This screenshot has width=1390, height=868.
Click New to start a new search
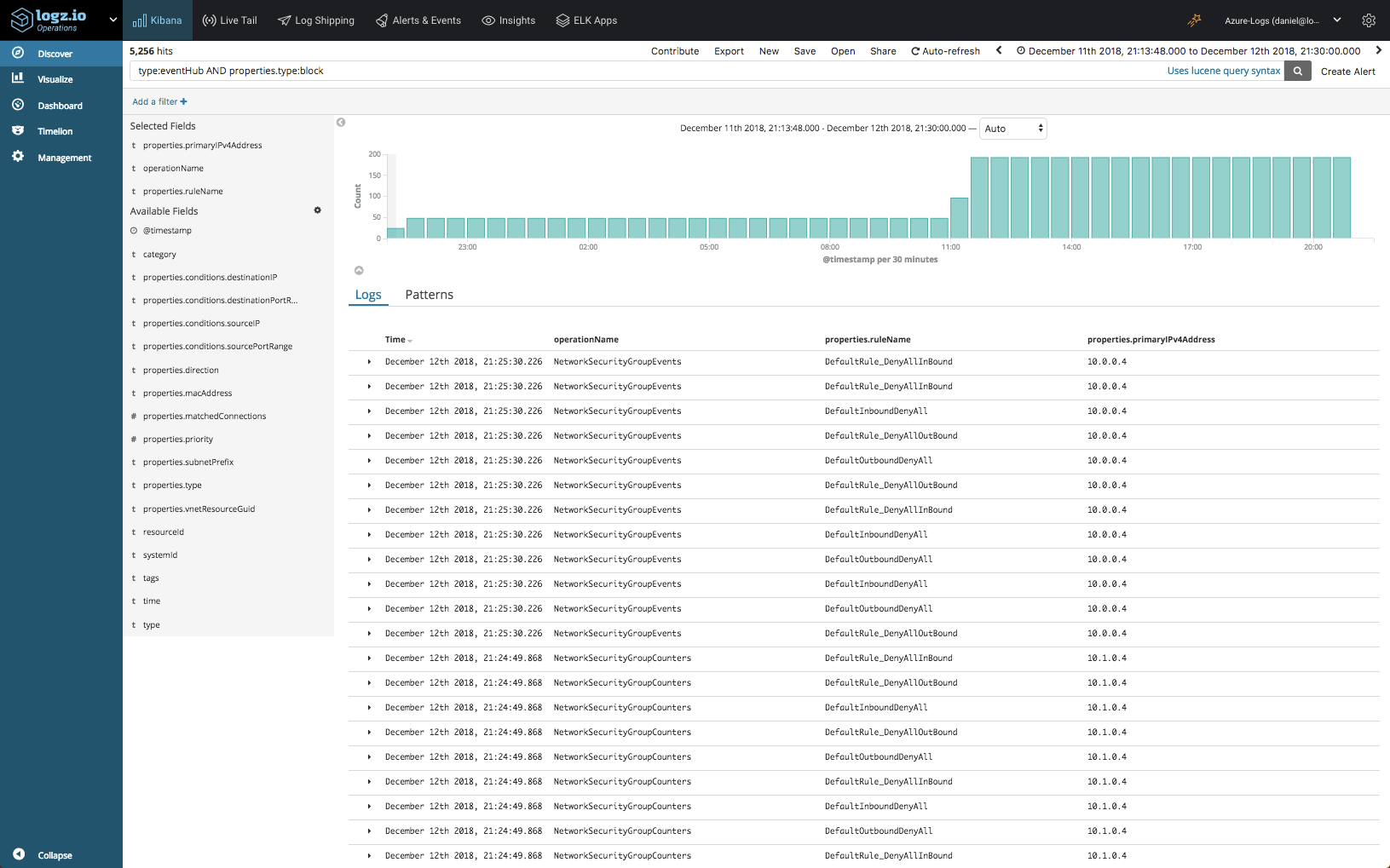click(x=769, y=51)
